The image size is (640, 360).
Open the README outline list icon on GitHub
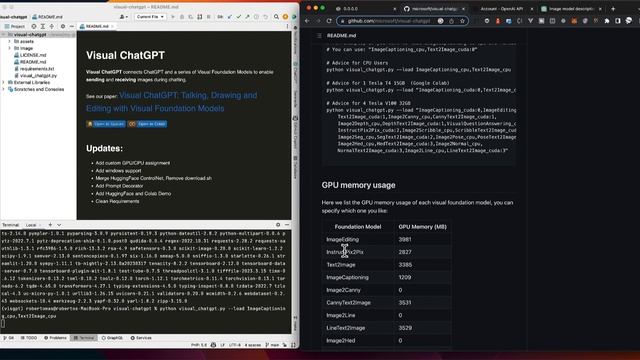click(319, 36)
